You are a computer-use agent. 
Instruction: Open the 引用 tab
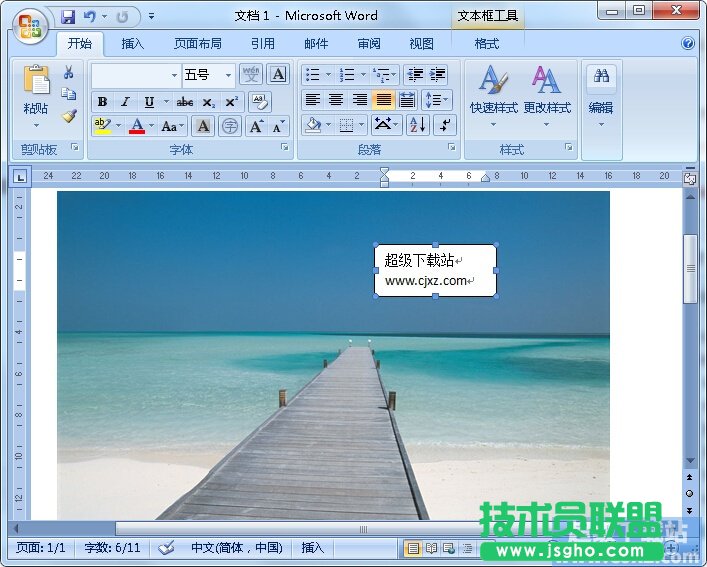(263, 44)
